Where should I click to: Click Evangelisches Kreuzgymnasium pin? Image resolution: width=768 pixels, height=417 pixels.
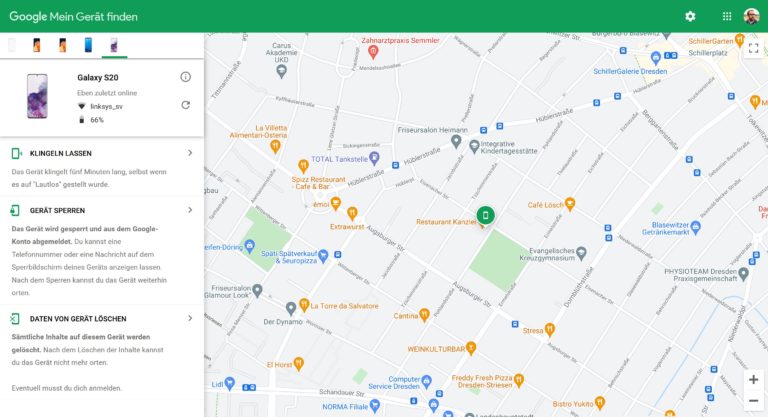coord(581,253)
